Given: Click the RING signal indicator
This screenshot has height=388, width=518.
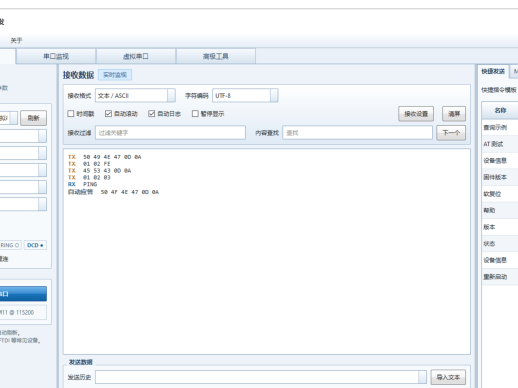Looking at the screenshot, I should (10, 245).
